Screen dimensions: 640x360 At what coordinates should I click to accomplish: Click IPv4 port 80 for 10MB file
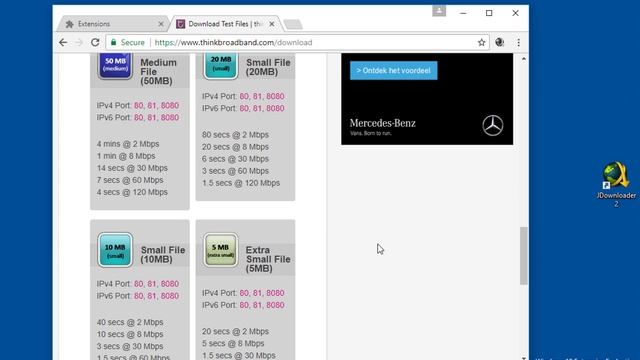coord(139,284)
